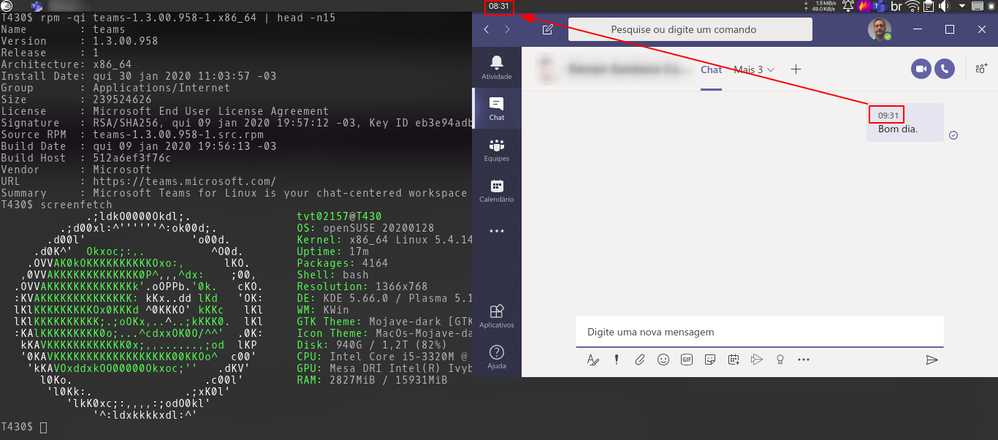The width and height of the screenshot is (998, 440).
Task: Click the Shell: bash line in terminal
Action: (x=332, y=275)
